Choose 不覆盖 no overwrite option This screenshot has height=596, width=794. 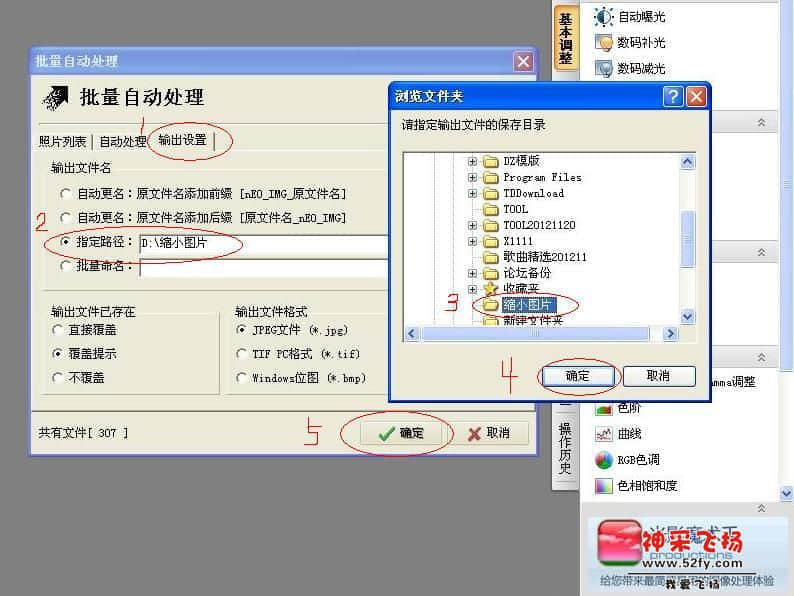pyautogui.click(x=57, y=378)
